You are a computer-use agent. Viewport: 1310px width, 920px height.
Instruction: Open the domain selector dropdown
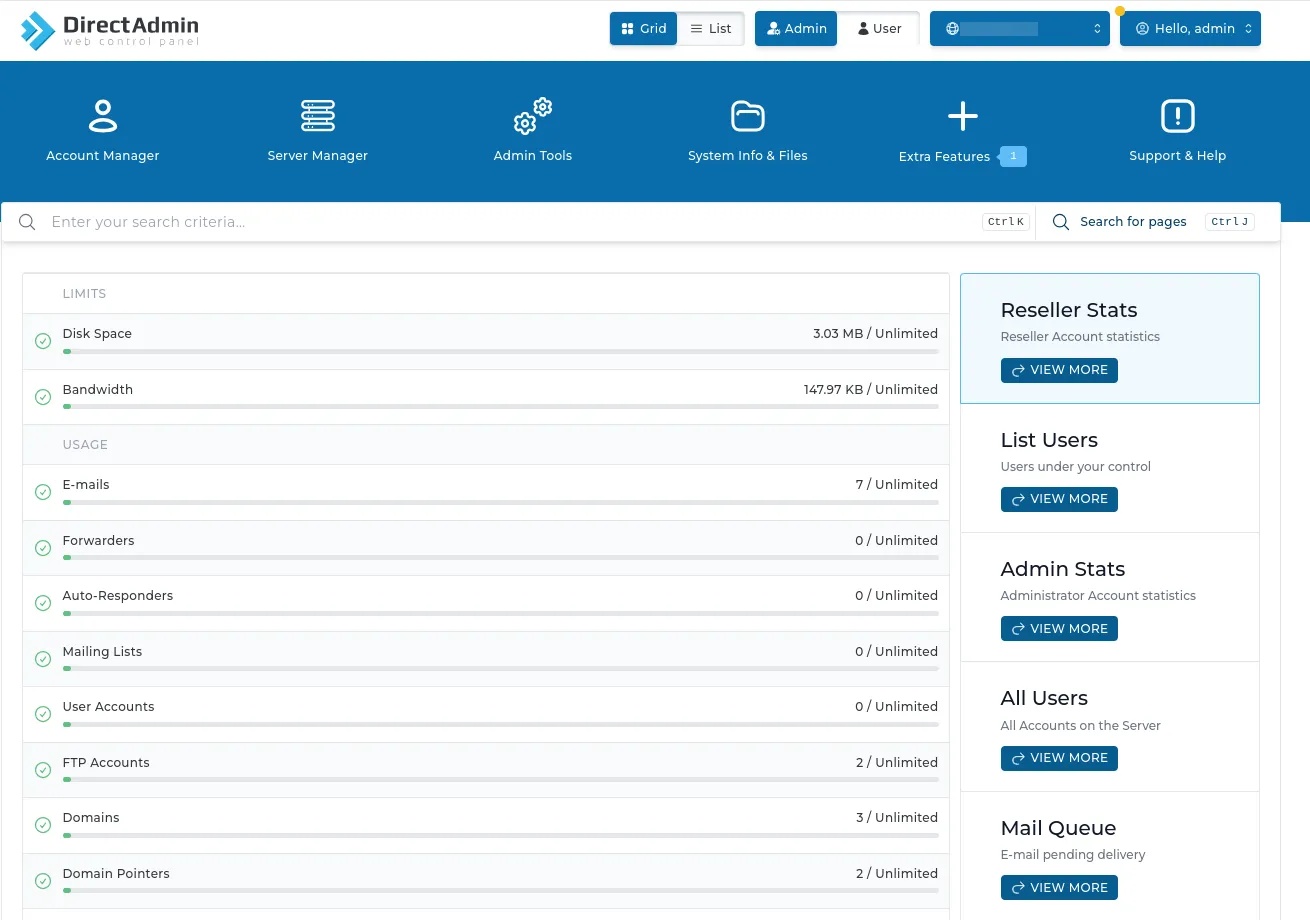point(1019,29)
